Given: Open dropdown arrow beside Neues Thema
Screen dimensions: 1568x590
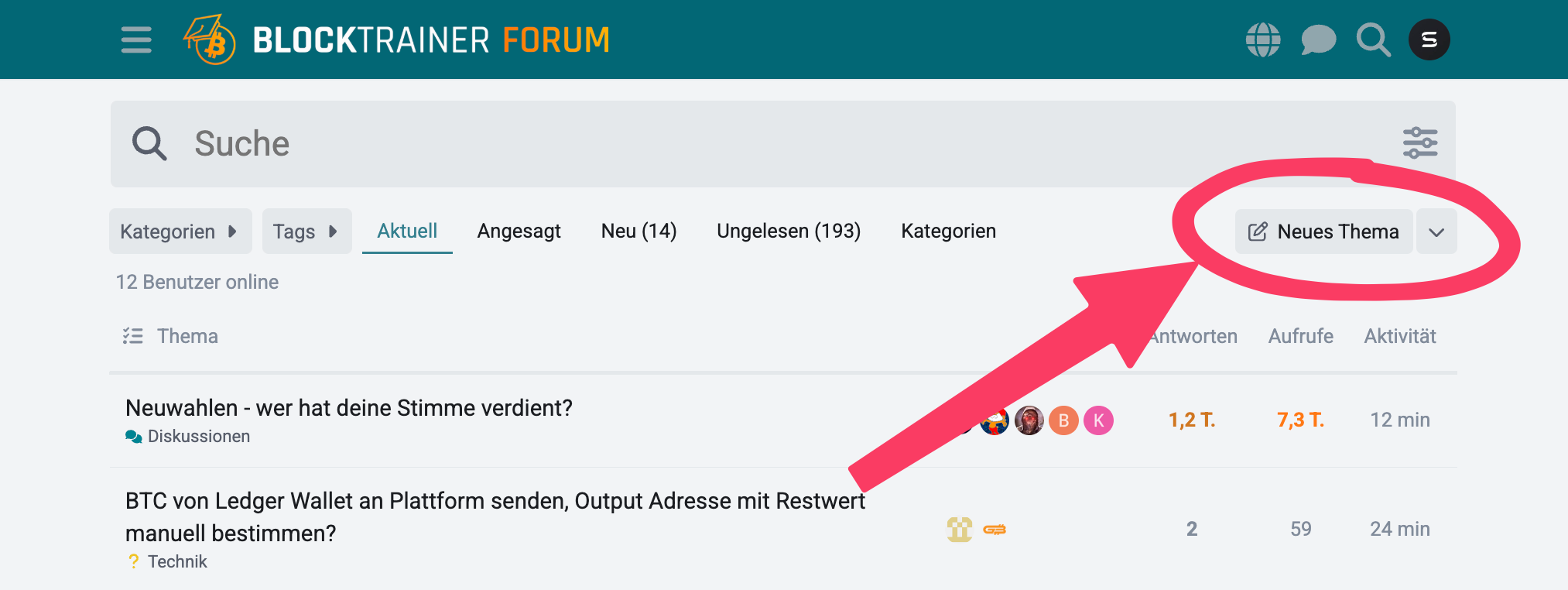Looking at the screenshot, I should coord(1436,232).
